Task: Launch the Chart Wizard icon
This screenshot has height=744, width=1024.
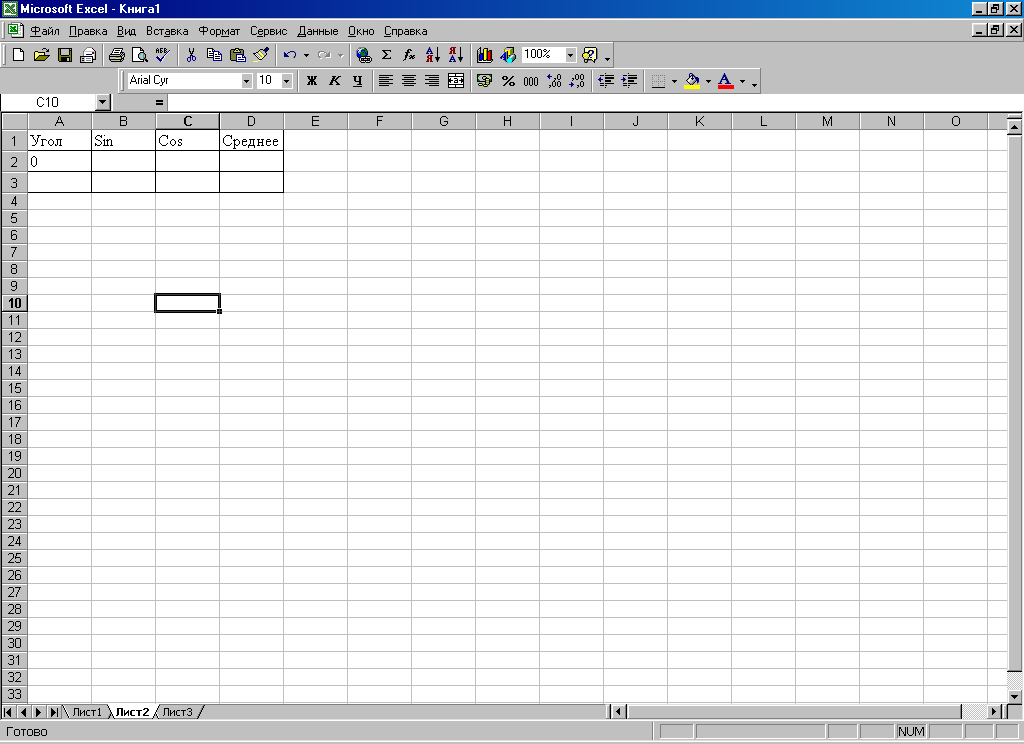Action: point(485,55)
